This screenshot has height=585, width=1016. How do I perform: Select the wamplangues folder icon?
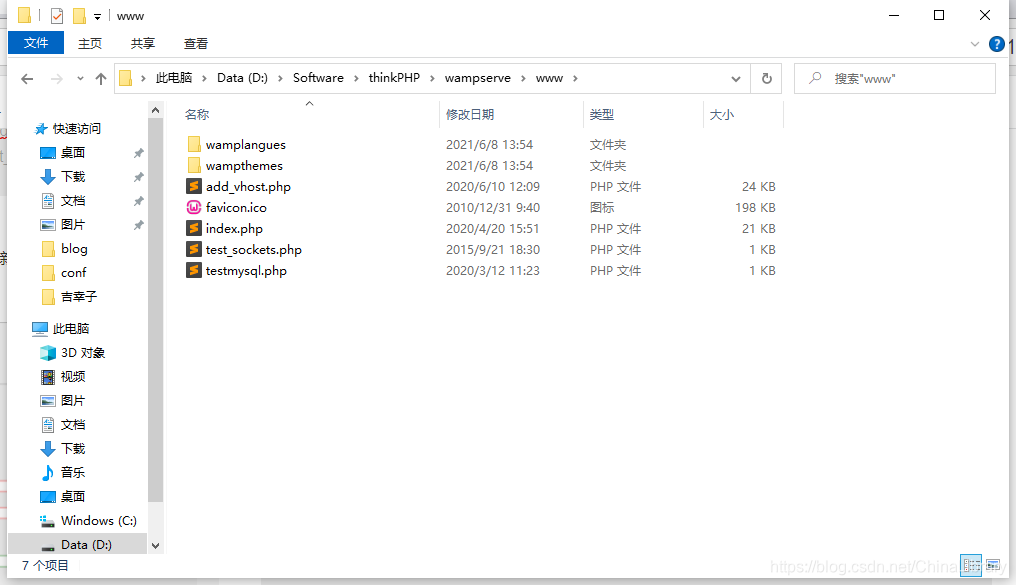point(194,144)
